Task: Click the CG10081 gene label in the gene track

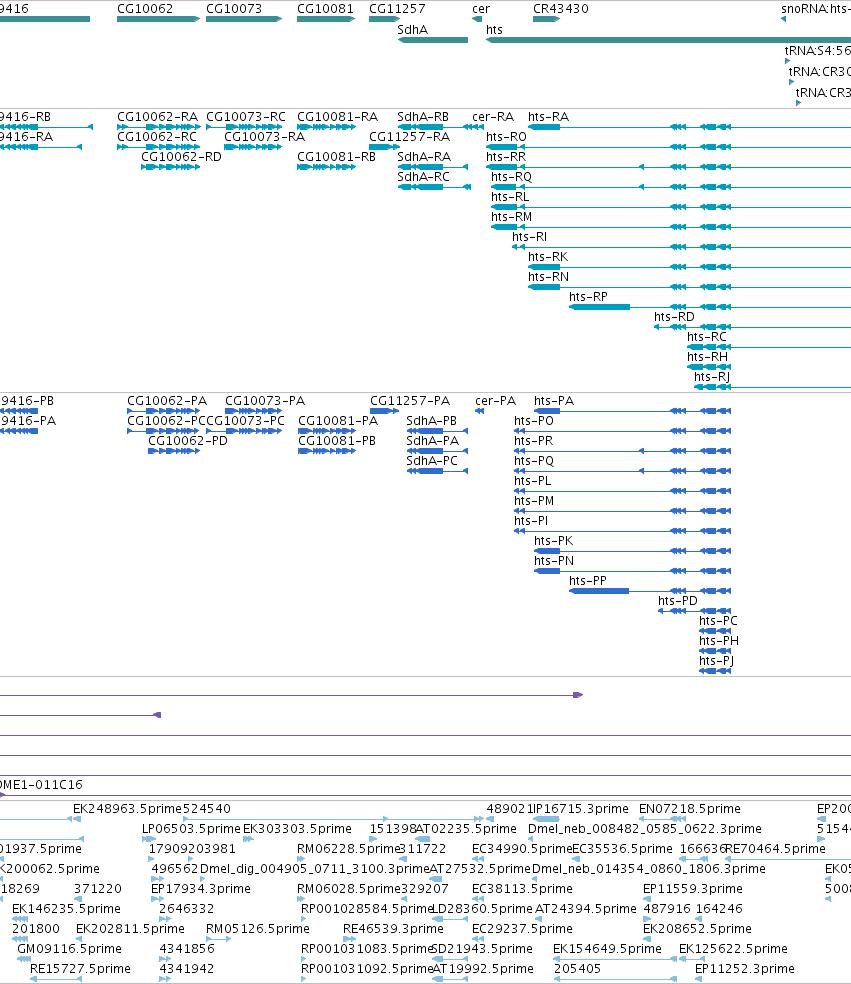Action: (x=325, y=9)
